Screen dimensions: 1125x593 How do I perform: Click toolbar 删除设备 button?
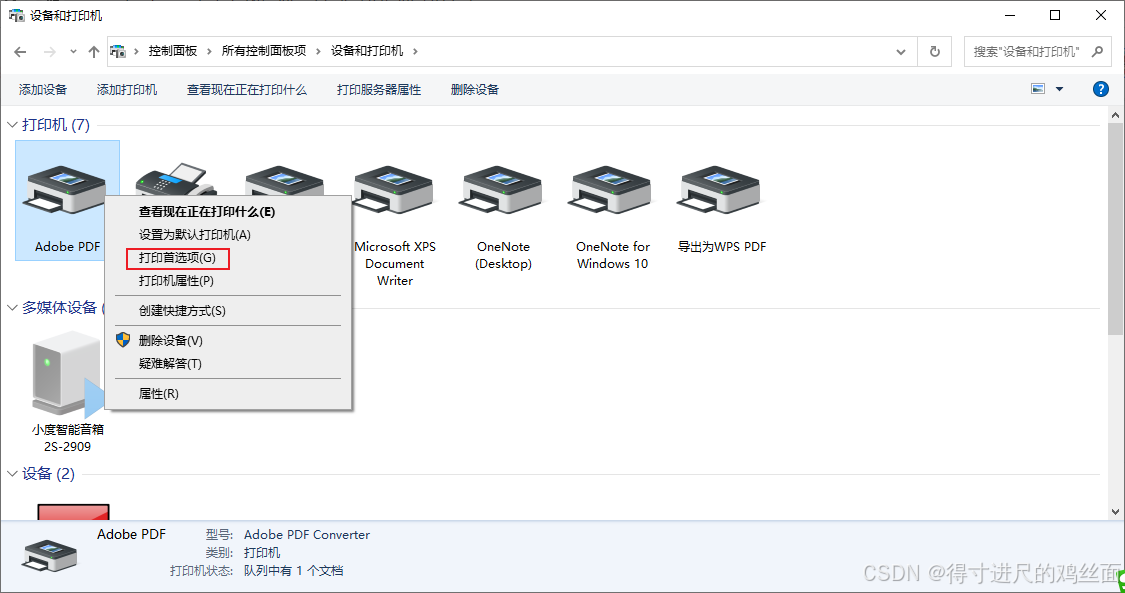tap(474, 90)
